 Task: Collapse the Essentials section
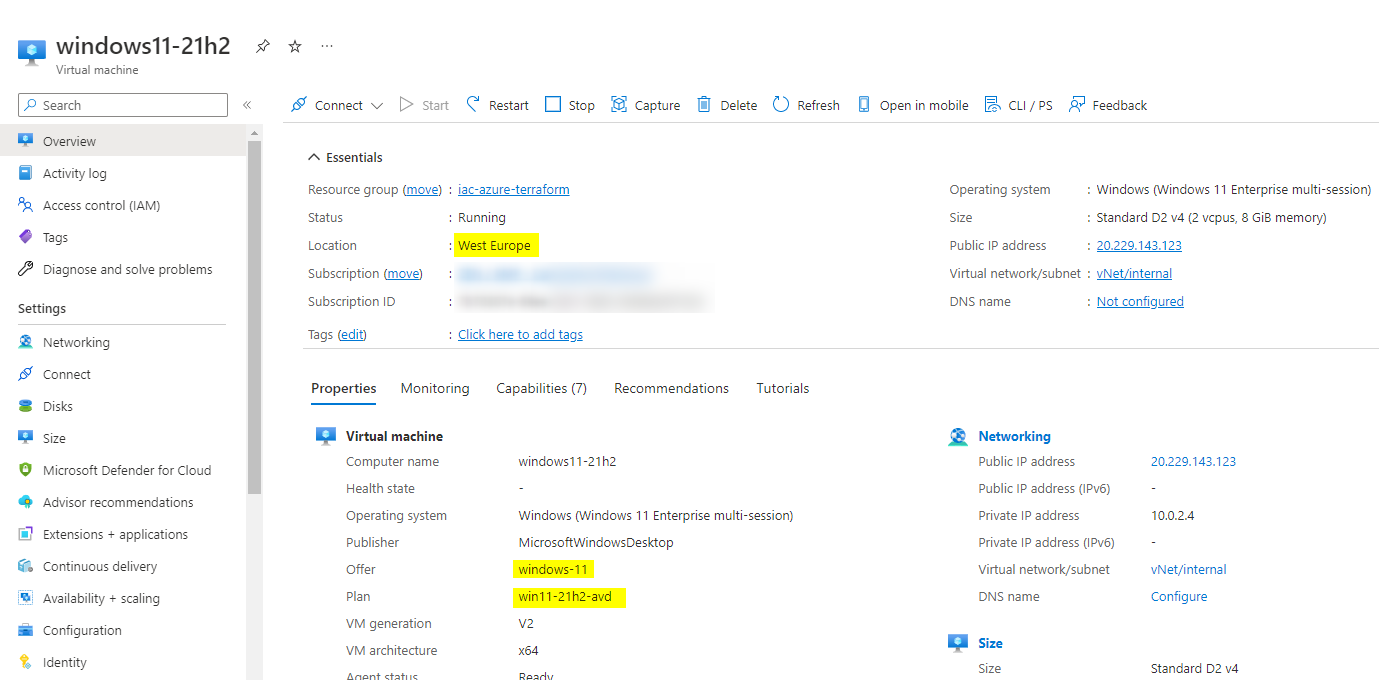click(345, 157)
